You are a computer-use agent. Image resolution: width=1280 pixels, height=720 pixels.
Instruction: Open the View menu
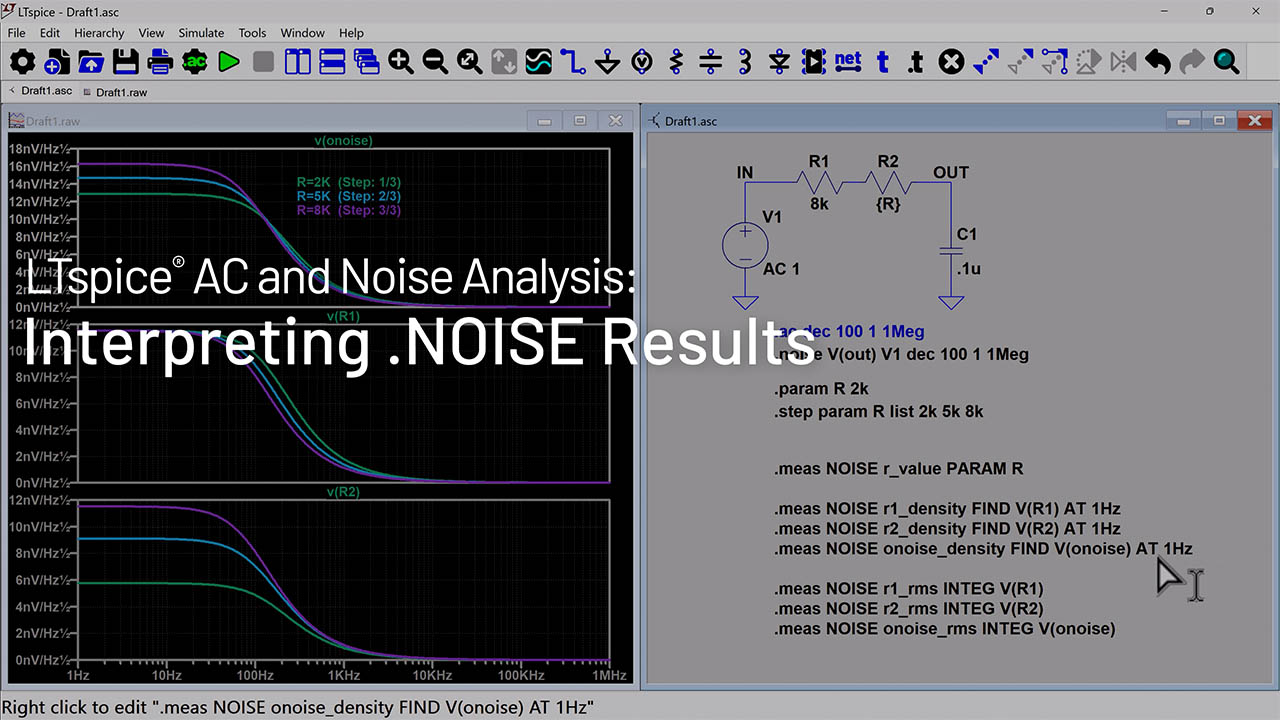point(152,33)
